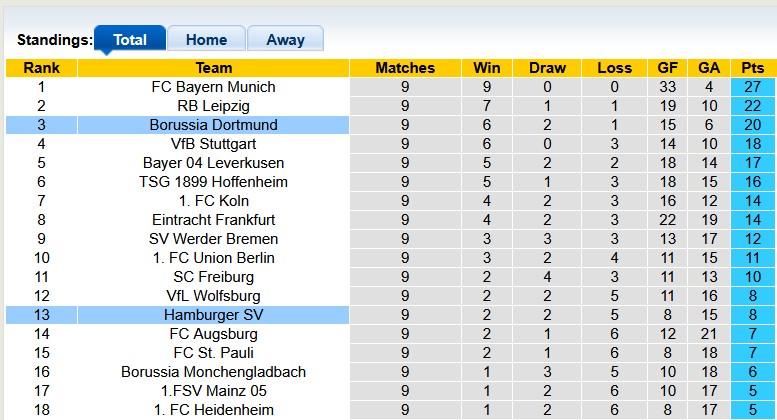Click Bayer 04 Leverkusen team link
Screen dimensions: 777x420
tap(214, 163)
